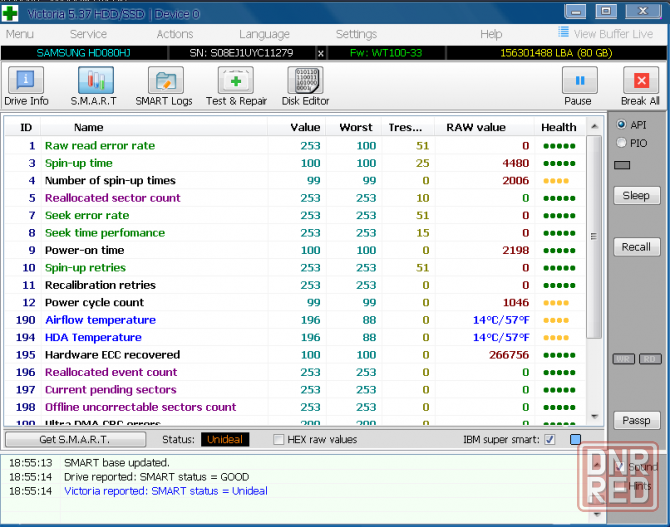Open the Actions menu
Image resolution: width=670 pixels, height=527 pixels.
point(175,34)
